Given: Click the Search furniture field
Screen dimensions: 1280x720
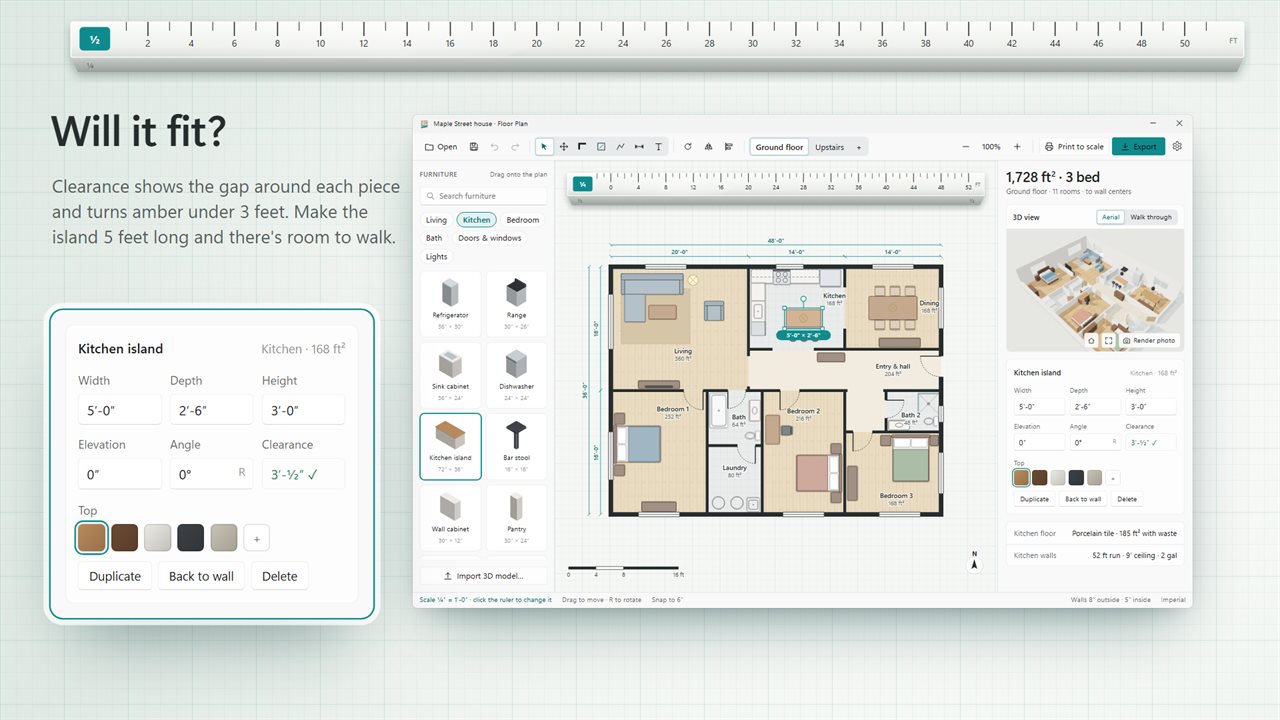Looking at the screenshot, I should point(484,196).
